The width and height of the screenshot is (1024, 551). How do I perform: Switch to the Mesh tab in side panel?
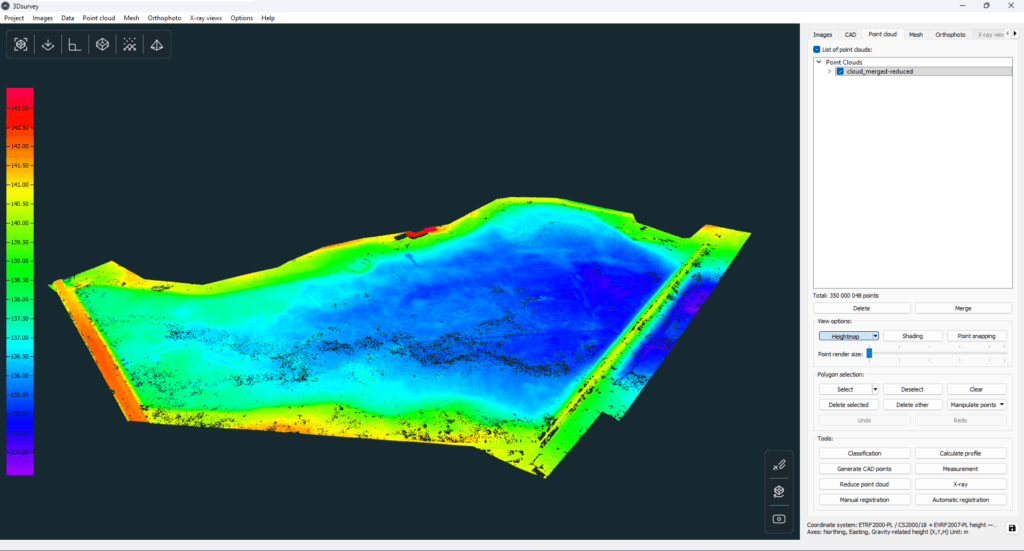pyautogui.click(x=916, y=35)
